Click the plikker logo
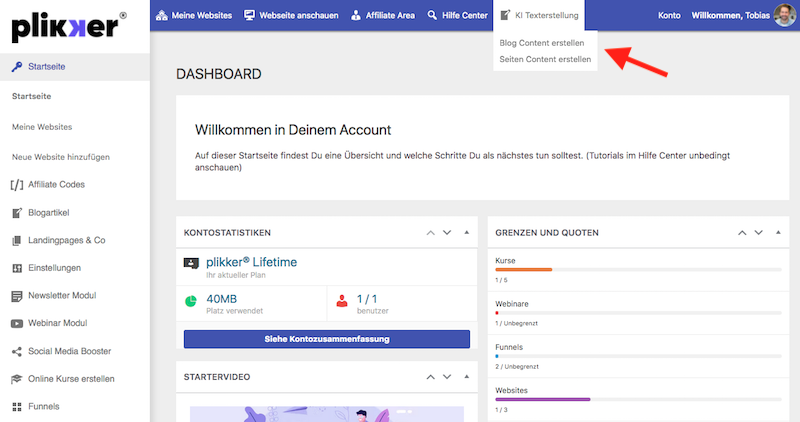This screenshot has width=800, height=422. pos(69,27)
